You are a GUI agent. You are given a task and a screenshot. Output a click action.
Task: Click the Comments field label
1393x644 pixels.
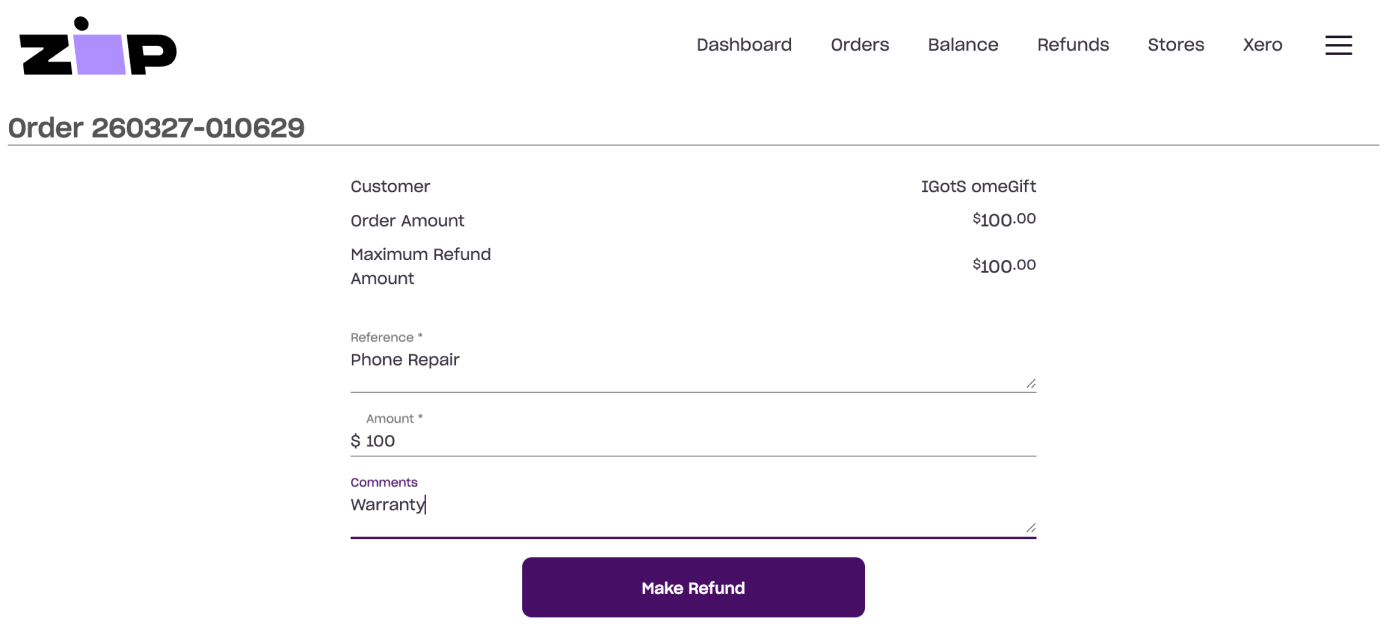[x=383, y=482]
